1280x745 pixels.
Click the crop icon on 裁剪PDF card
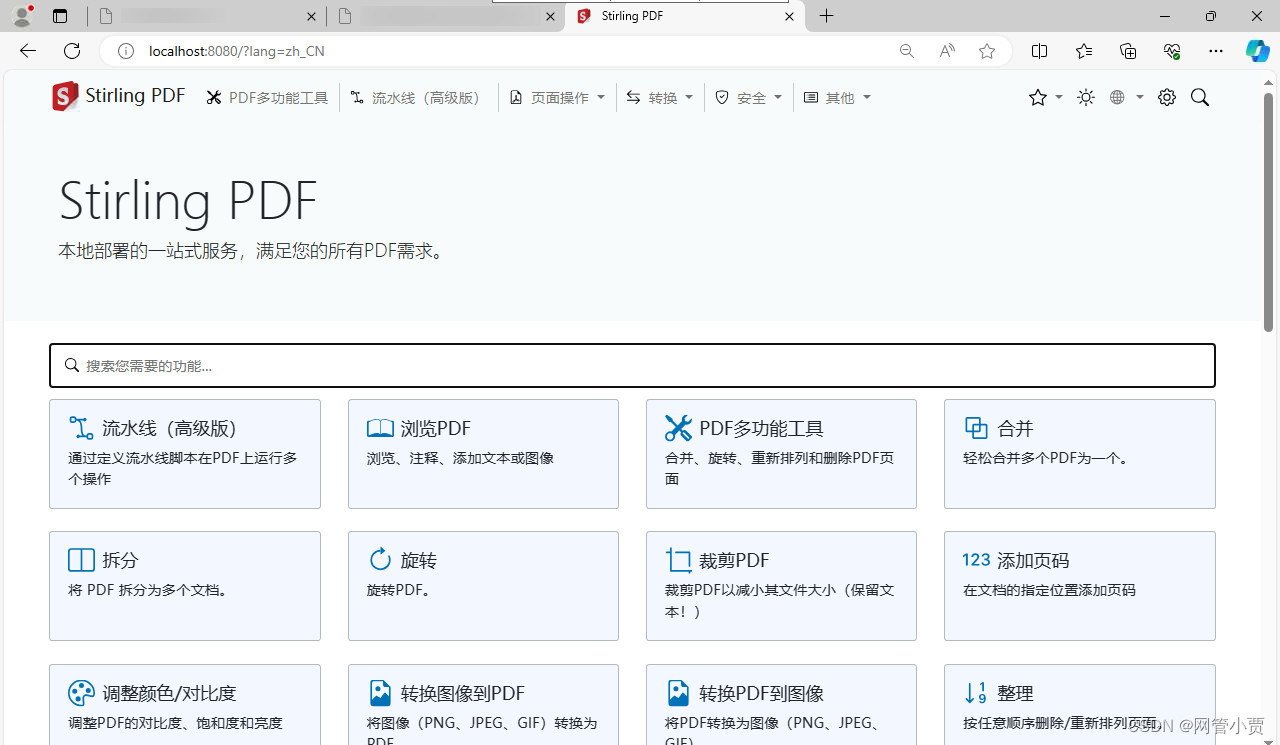(x=678, y=560)
